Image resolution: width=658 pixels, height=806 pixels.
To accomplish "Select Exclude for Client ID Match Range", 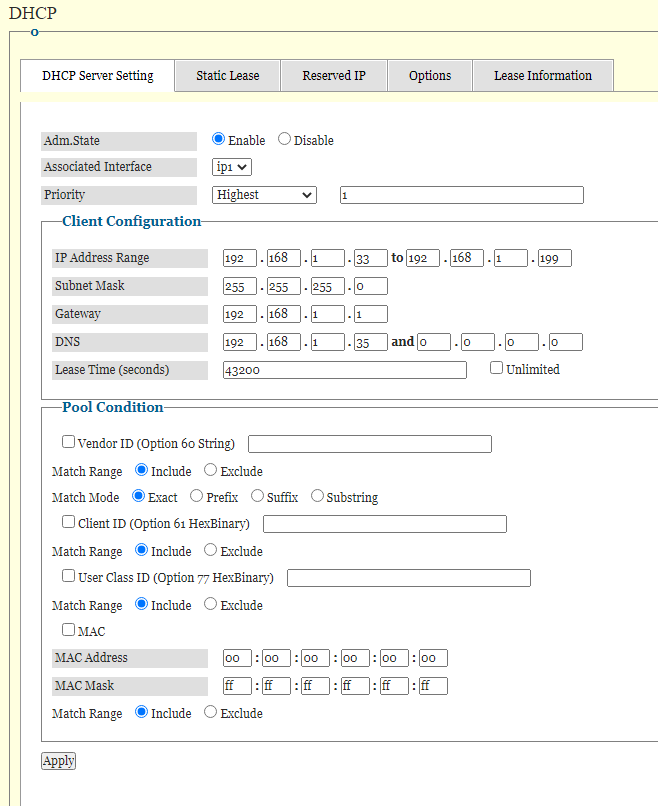I will (210, 550).
